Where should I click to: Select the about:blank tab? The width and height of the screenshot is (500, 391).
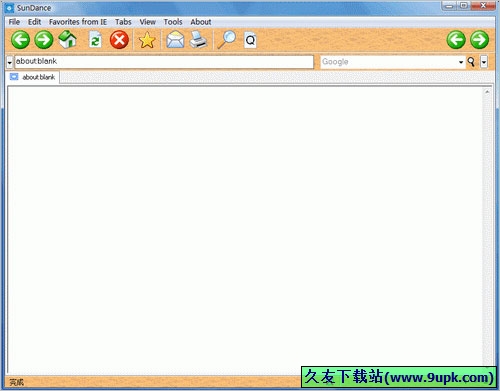33,77
